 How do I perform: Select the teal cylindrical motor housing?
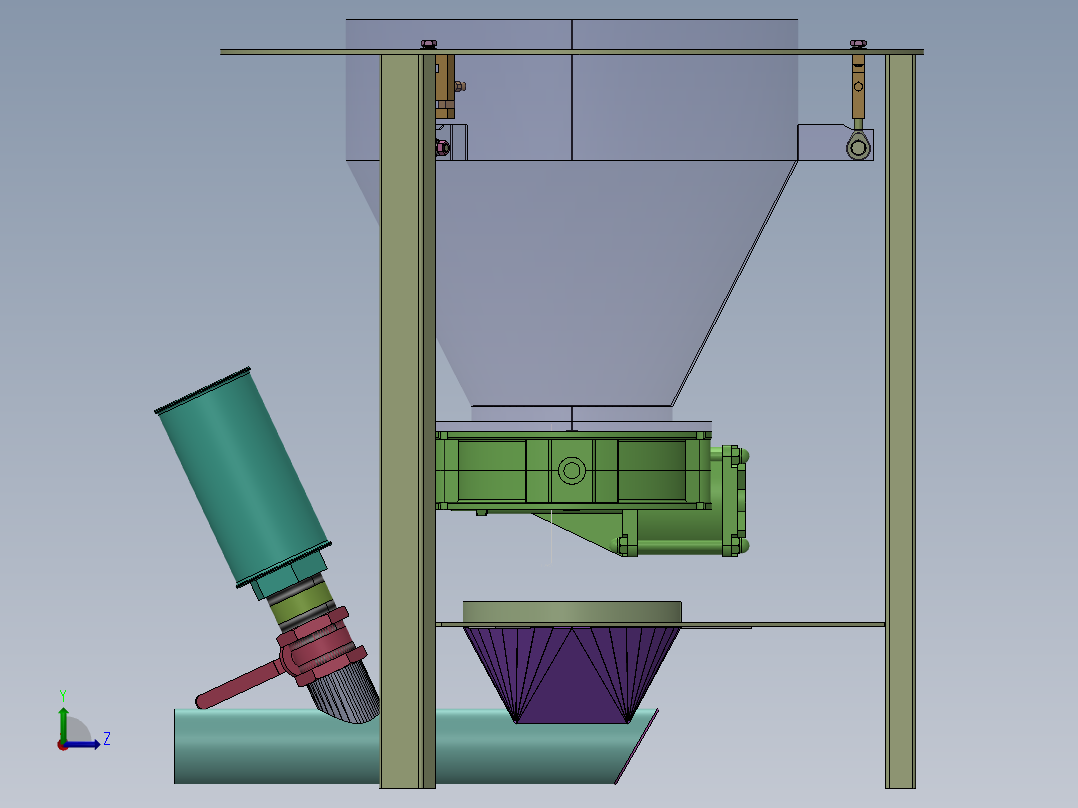[x=243, y=478]
